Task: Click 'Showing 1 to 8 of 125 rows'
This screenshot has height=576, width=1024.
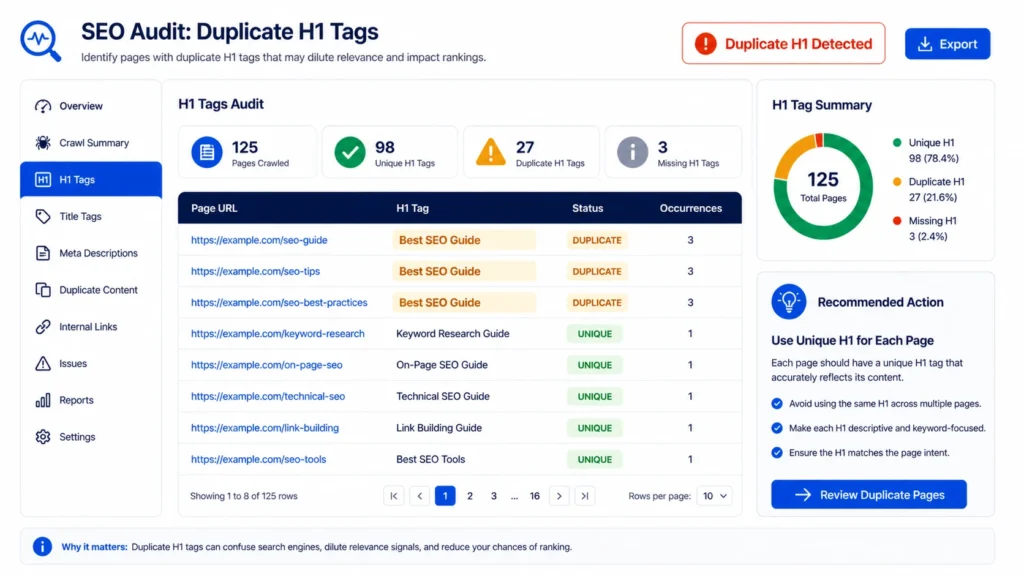Action: pos(244,496)
